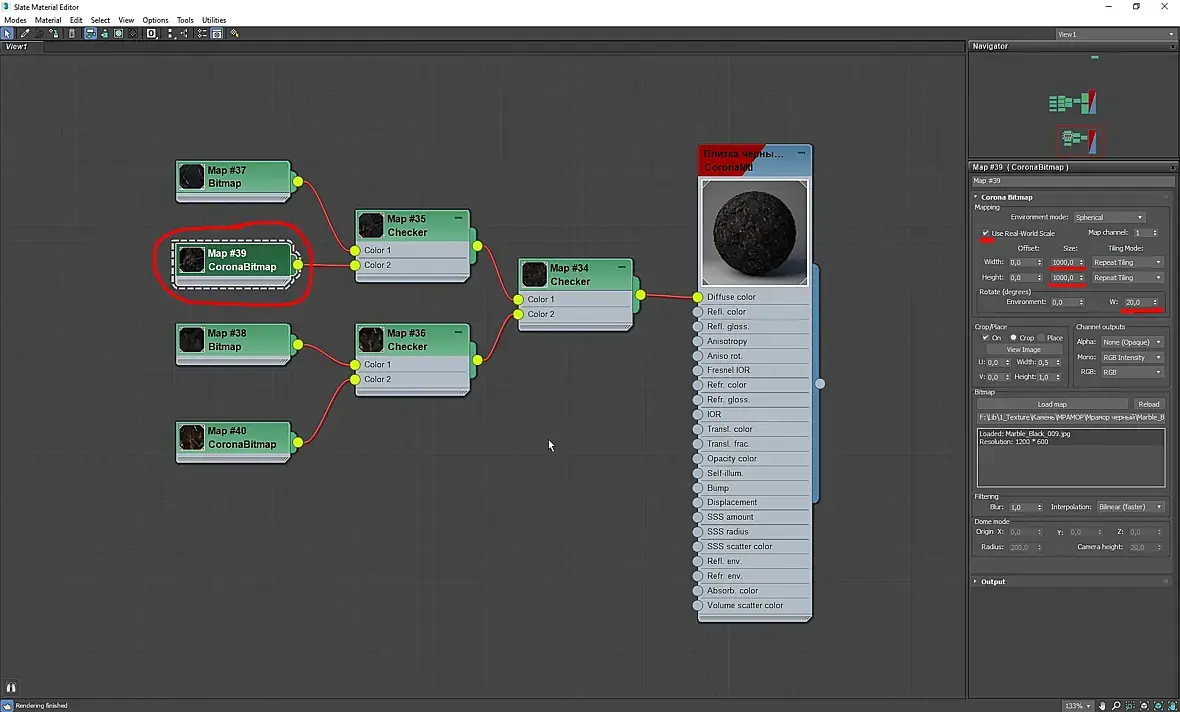The width and height of the screenshot is (1180, 712).
Task: Click the Diffuse color input socket
Action: (698, 297)
